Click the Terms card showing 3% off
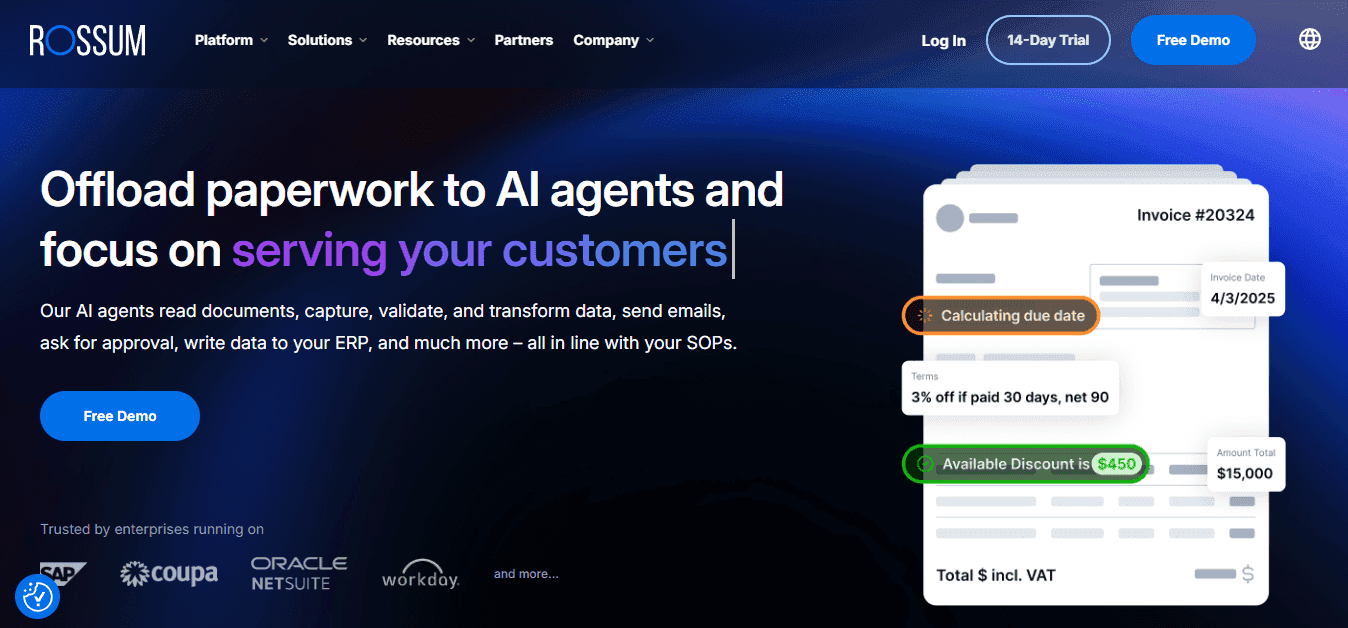The width and height of the screenshot is (1348, 628). pos(1010,388)
